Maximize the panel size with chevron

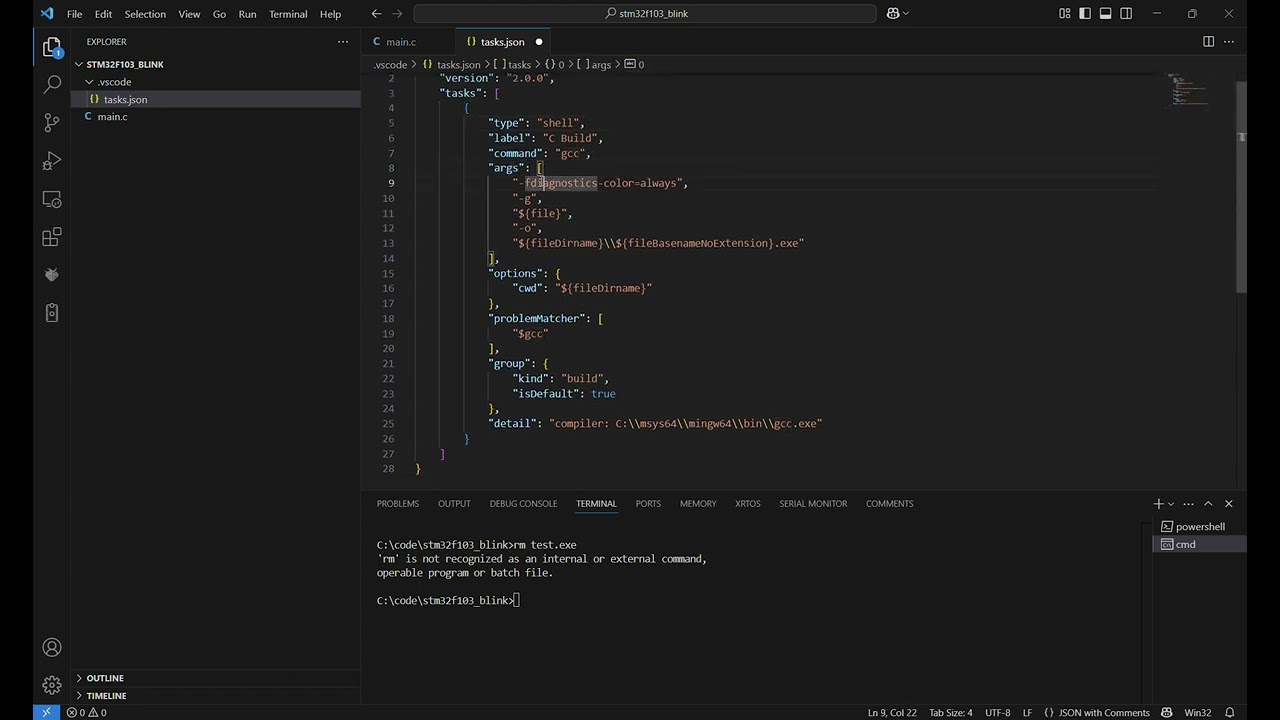pos(1208,503)
